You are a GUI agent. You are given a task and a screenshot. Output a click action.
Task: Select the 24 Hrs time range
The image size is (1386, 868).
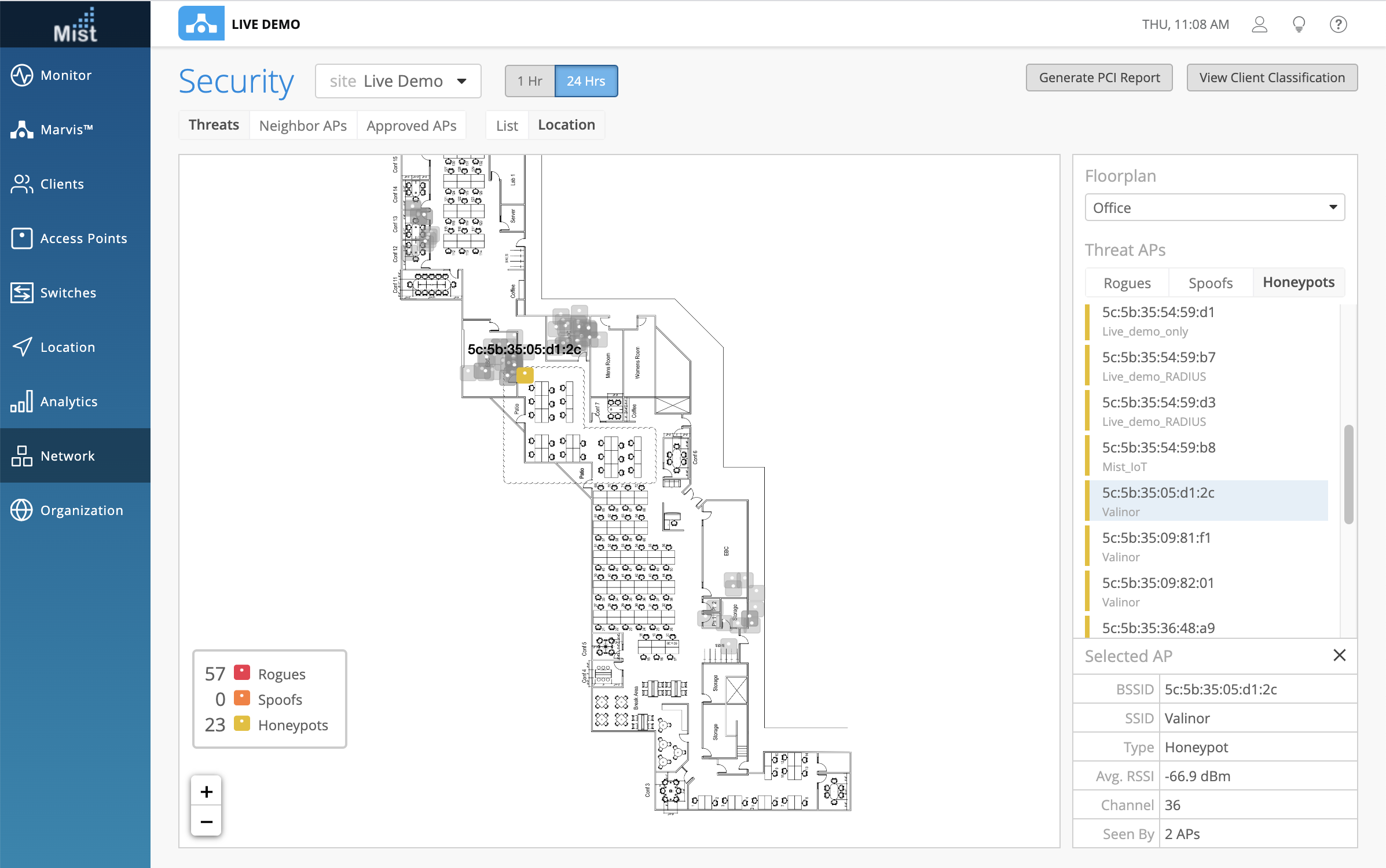(586, 81)
